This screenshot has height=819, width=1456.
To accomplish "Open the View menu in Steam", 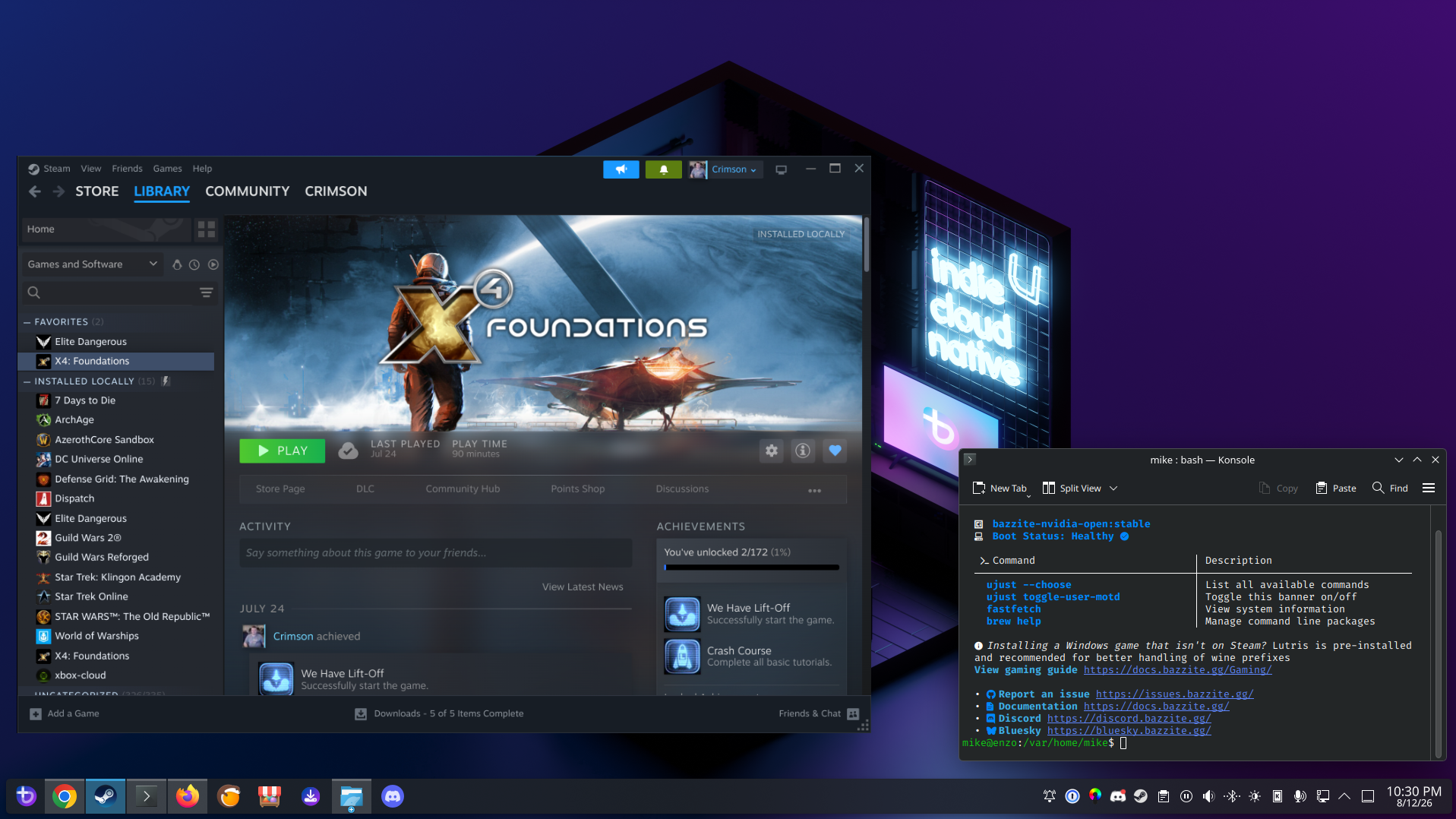I will pyautogui.click(x=91, y=169).
